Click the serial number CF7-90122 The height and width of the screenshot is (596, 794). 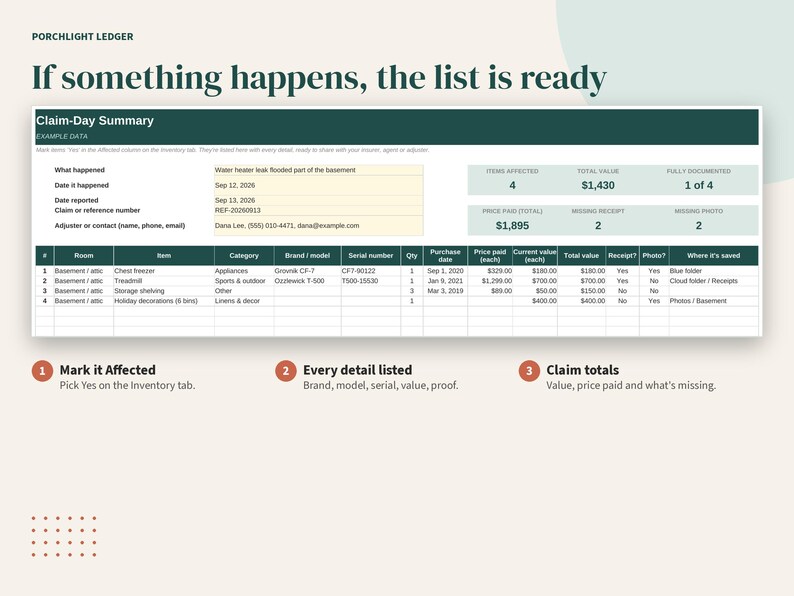371,271
